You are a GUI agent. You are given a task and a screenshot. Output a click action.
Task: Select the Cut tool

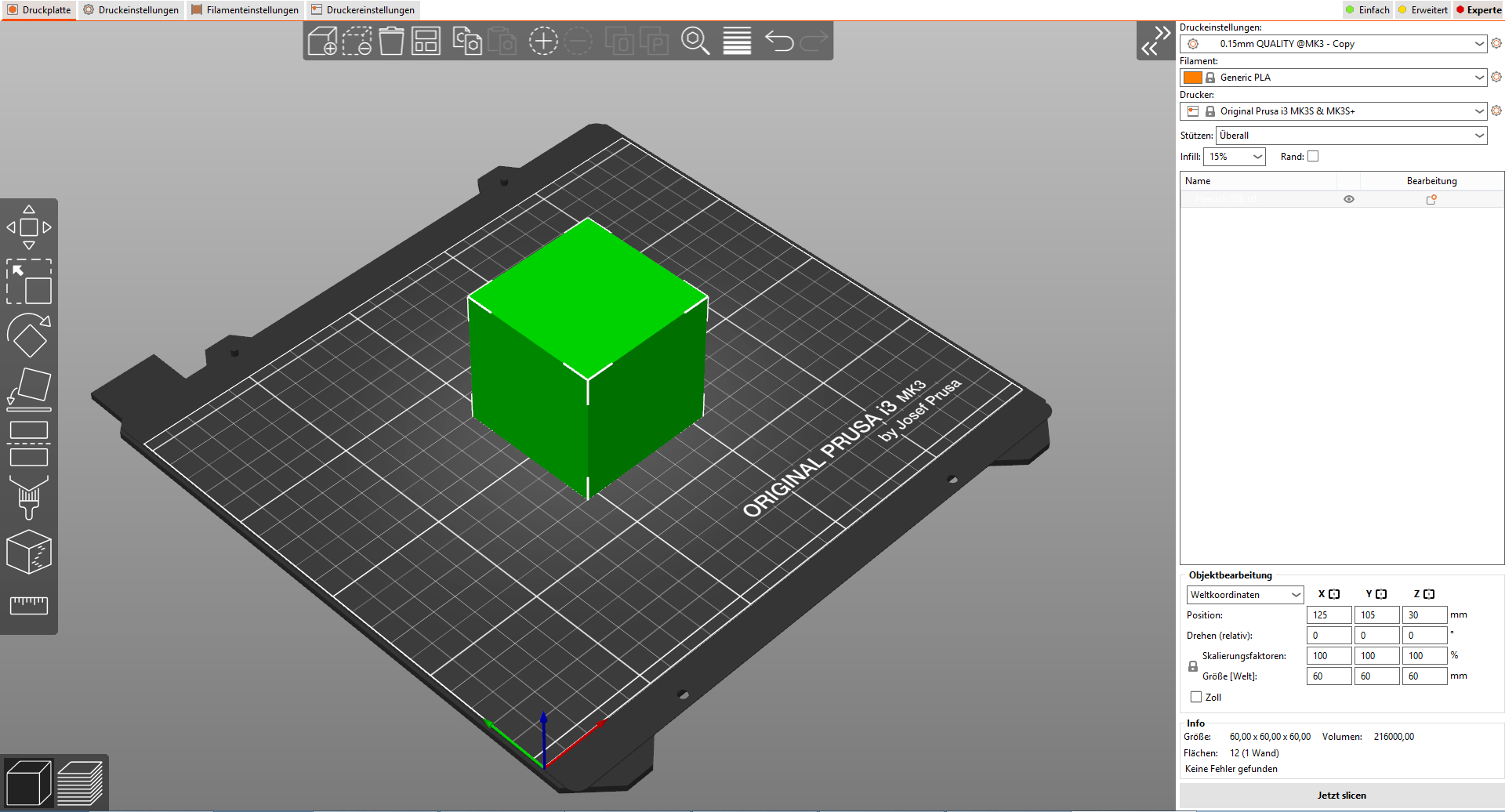29,443
